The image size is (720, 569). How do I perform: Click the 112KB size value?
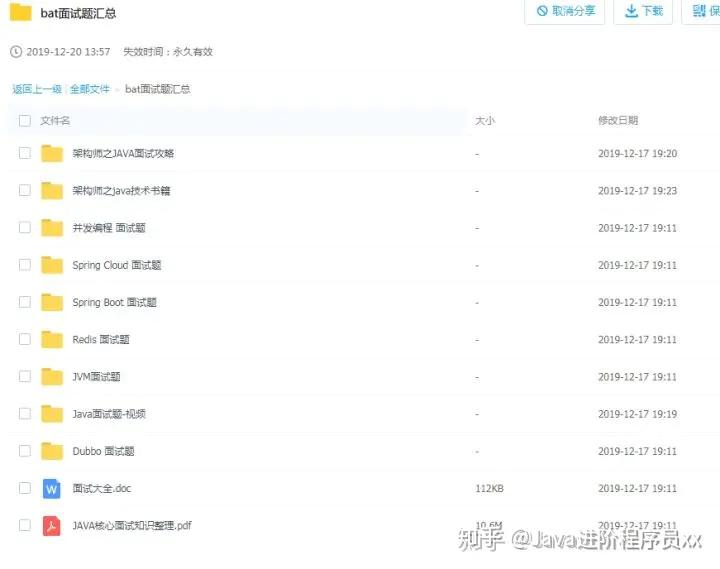coord(489,488)
